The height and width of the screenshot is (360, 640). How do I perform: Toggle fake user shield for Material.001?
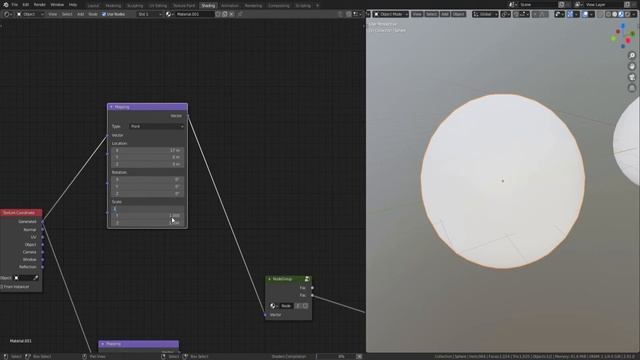coord(218,14)
